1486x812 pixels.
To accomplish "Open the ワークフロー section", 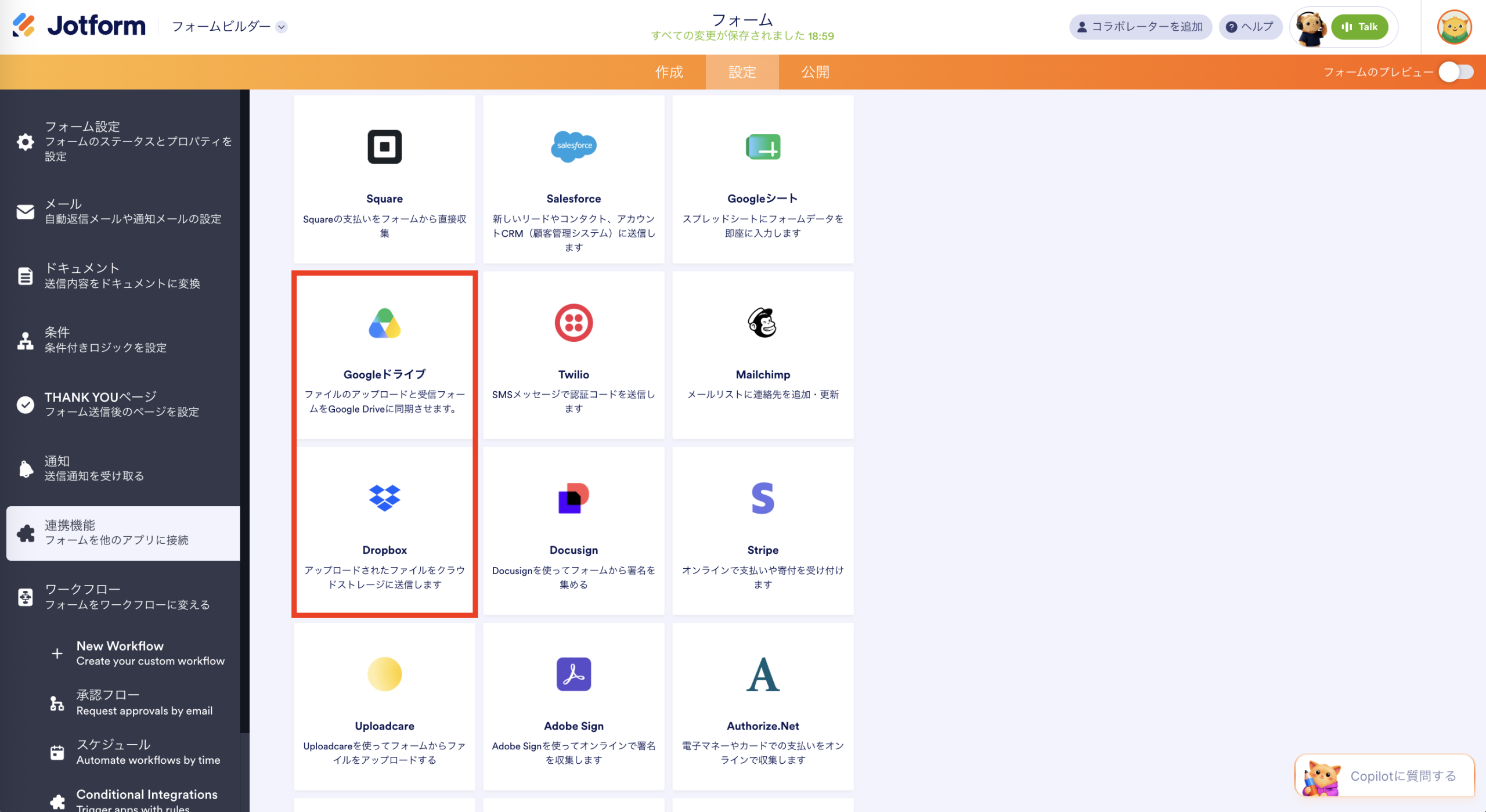I will (123, 597).
